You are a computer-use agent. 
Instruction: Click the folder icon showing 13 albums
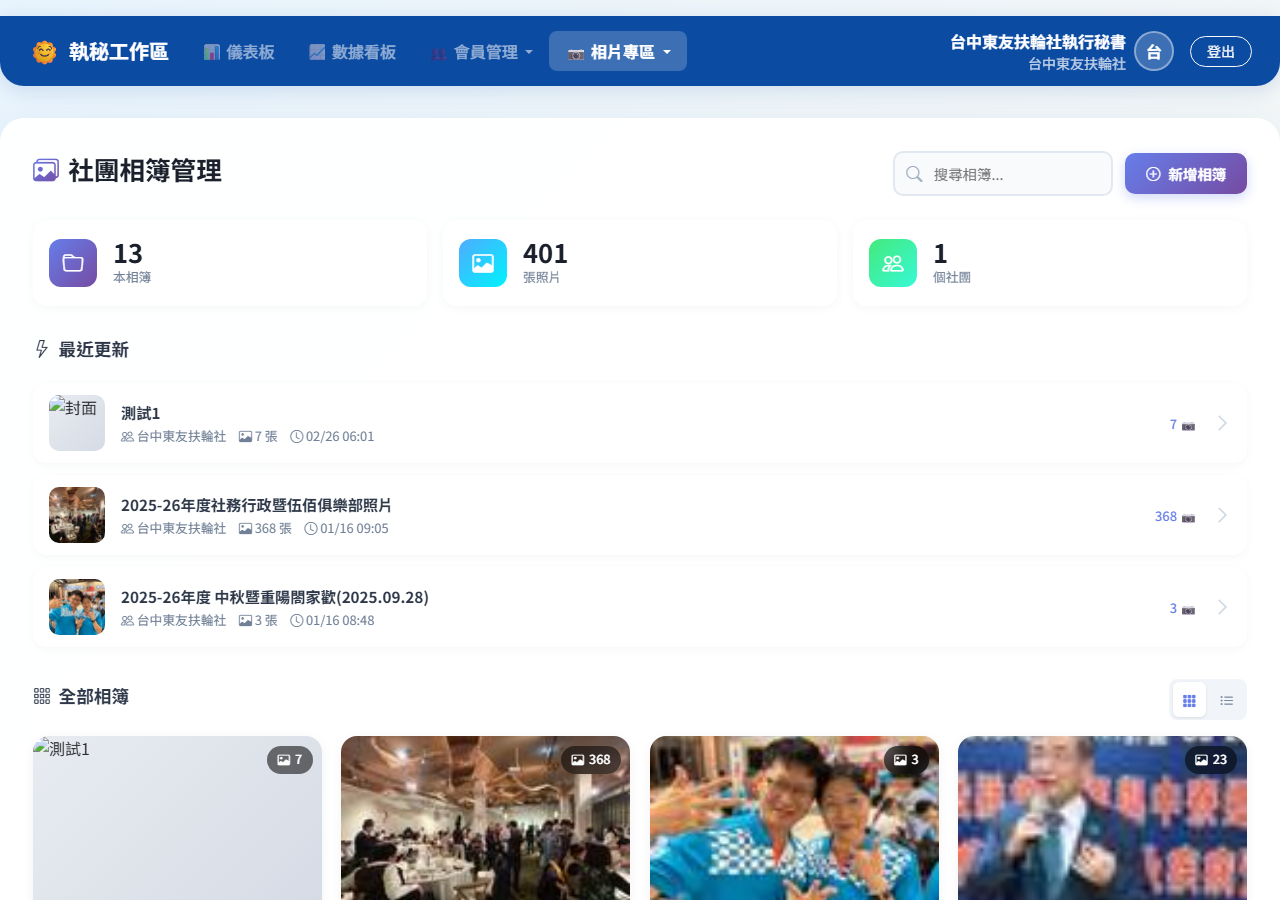(72, 262)
